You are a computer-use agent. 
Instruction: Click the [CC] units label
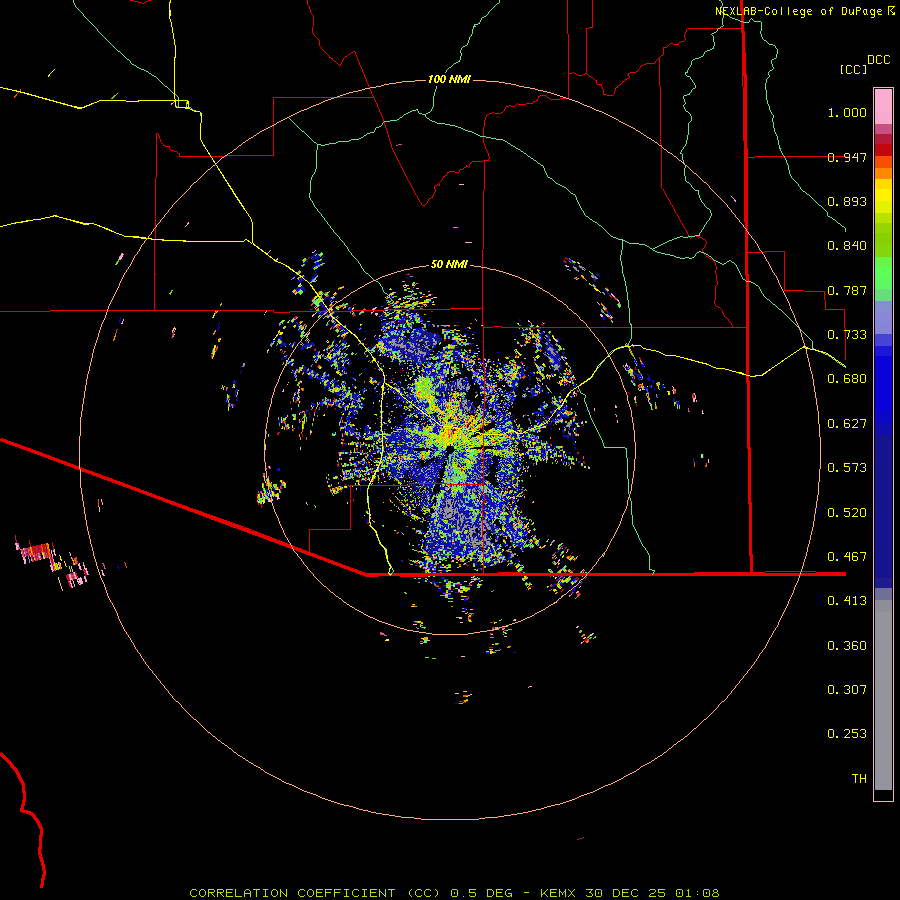coord(853,69)
